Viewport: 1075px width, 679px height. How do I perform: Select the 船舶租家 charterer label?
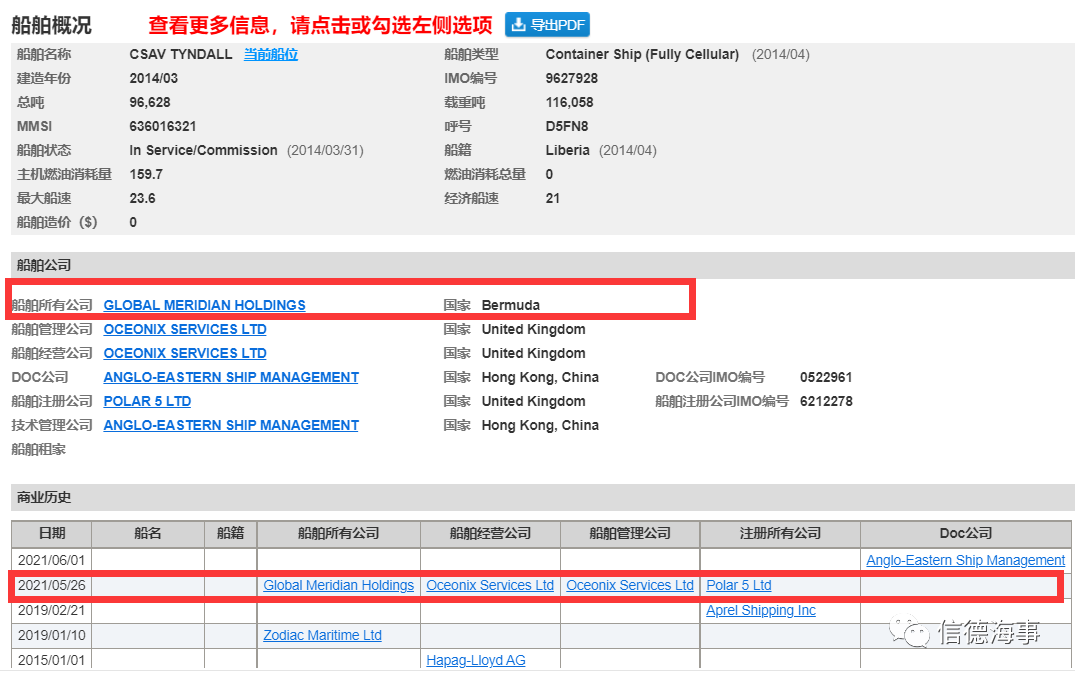click(39, 449)
